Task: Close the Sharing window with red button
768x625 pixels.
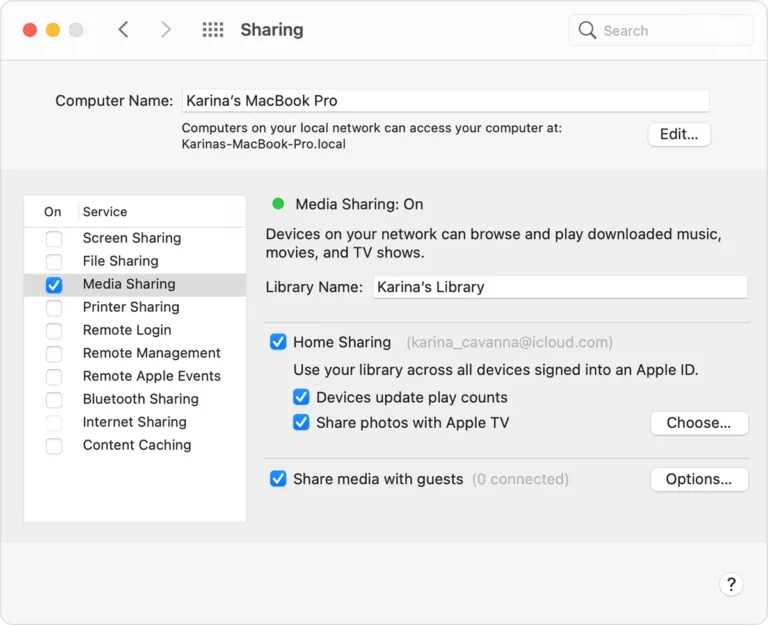Action: (x=30, y=30)
